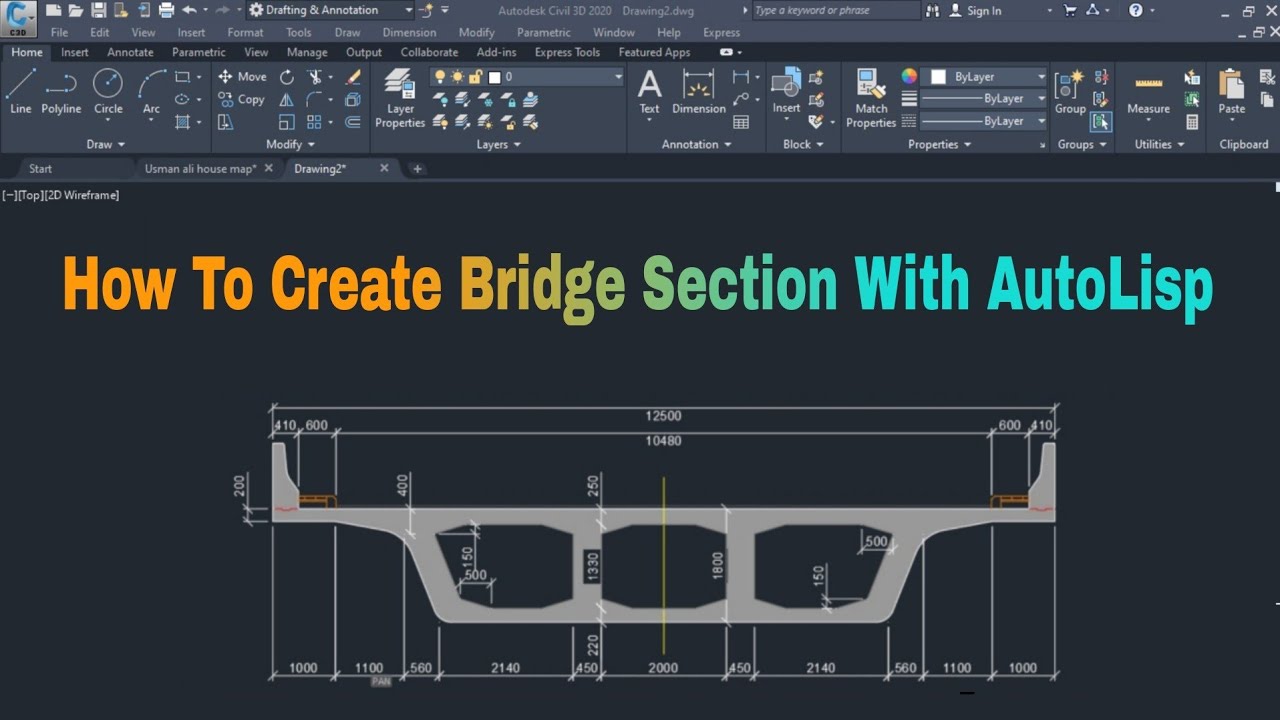Click the object color wheel swatch
The width and height of the screenshot is (1280, 720).
[909, 77]
